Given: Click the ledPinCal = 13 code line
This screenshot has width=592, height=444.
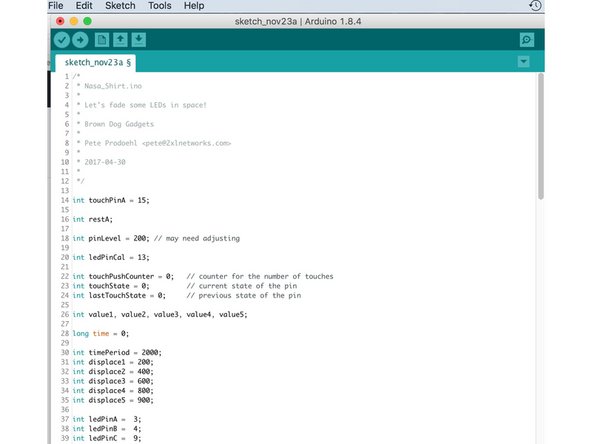Looking at the screenshot, I should click(x=111, y=257).
